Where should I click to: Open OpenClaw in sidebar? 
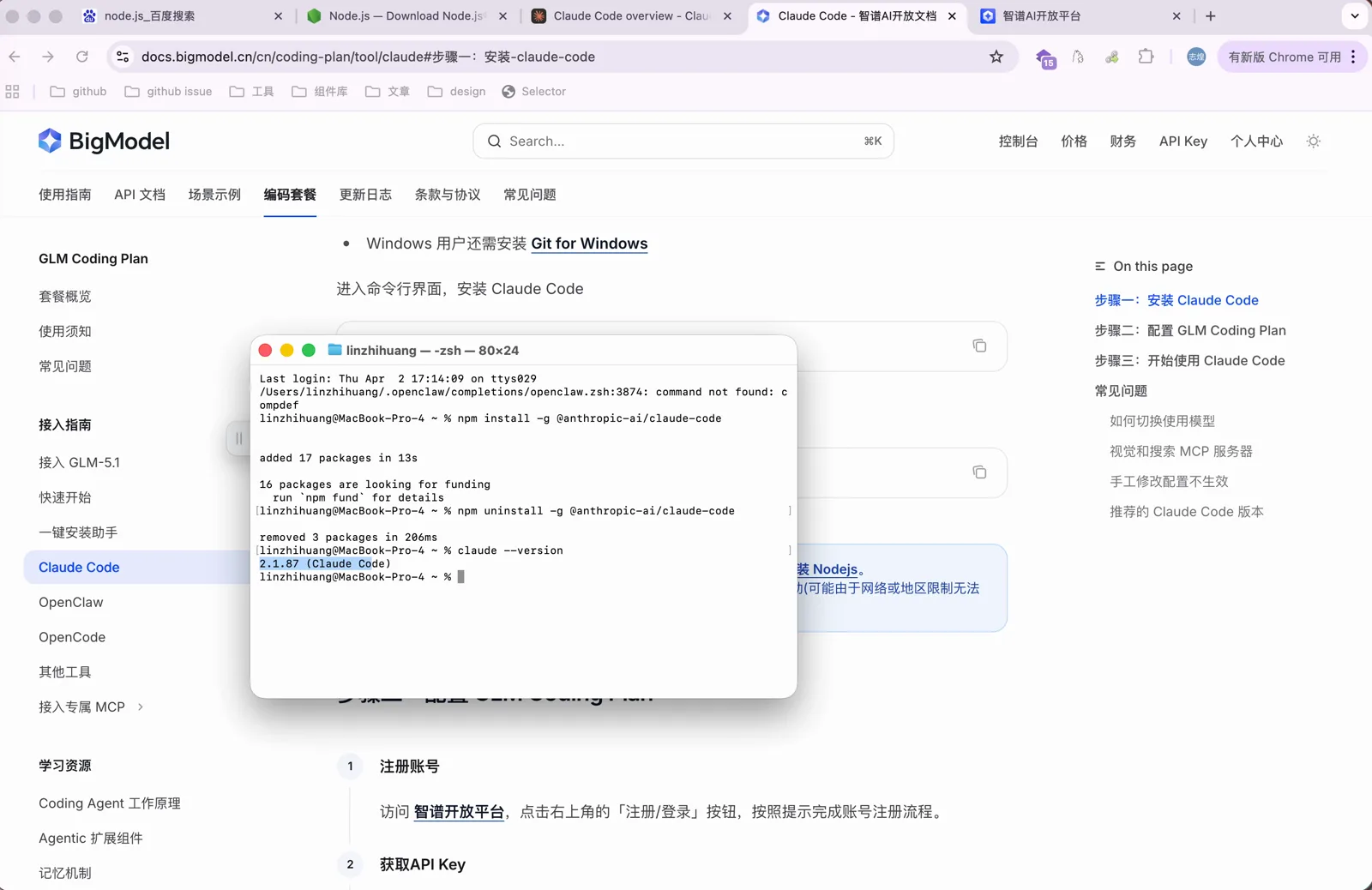[x=71, y=603]
